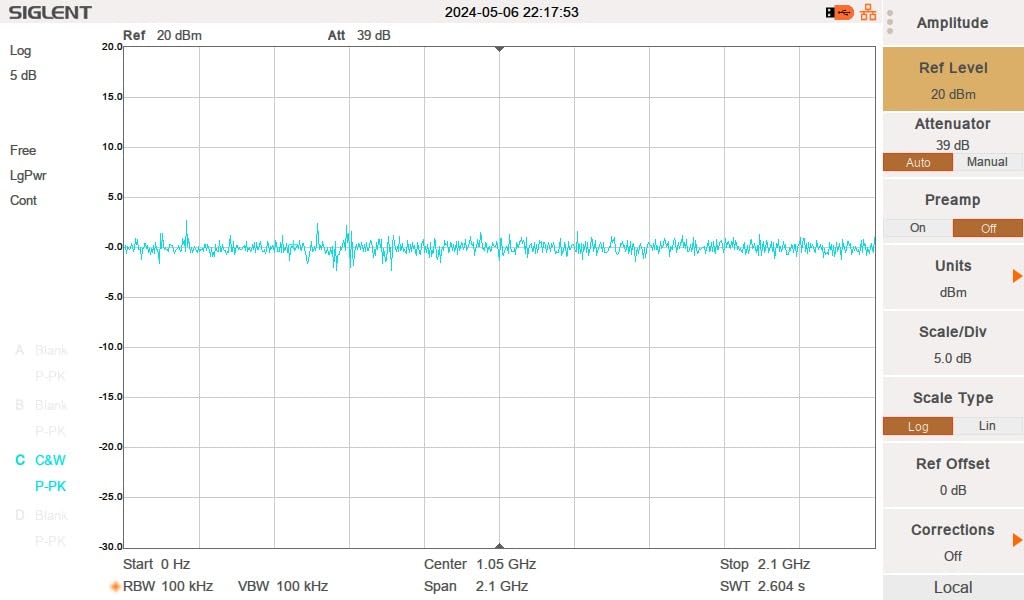Click the orange marker beside RBW
Viewport: 1024px width, 600px height.
(115, 586)
